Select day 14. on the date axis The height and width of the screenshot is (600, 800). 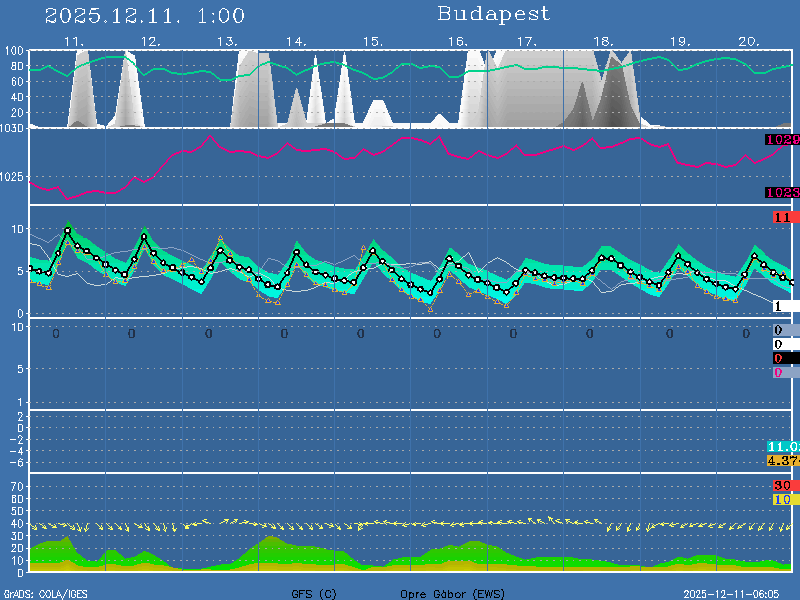[x=295, y=41]
